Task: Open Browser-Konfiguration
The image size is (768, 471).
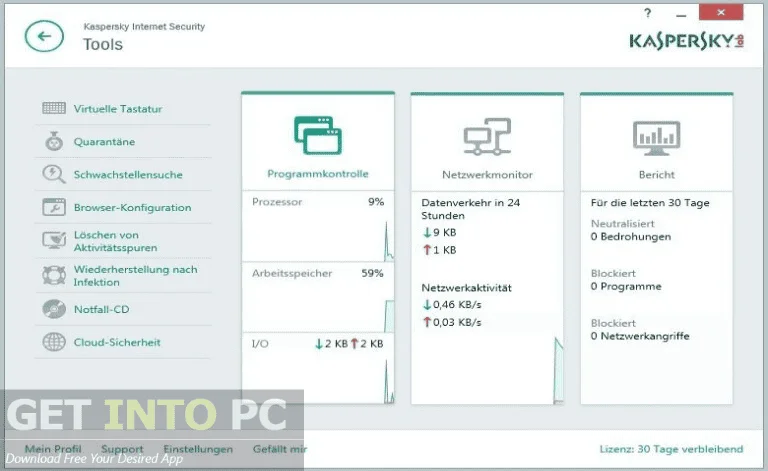Action: pyautogui.click(x=132, y=207)
